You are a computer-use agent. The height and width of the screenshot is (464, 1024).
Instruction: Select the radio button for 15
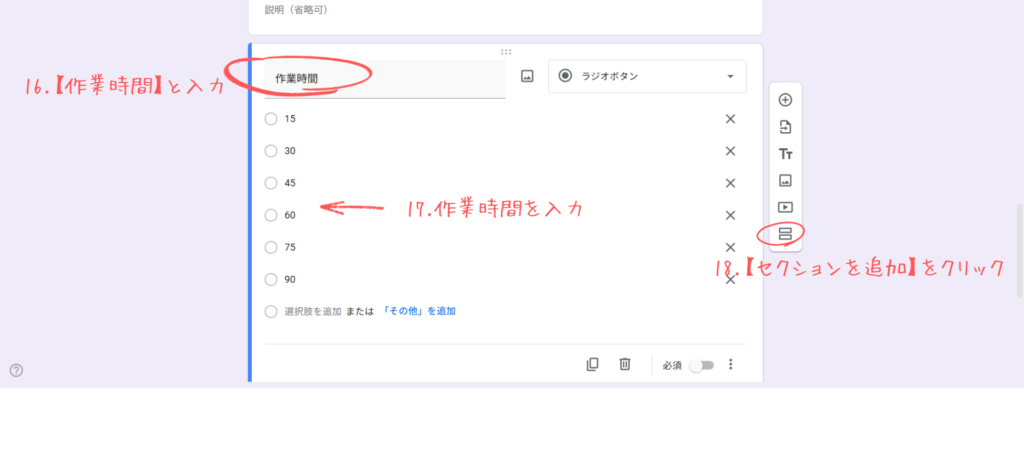coord(271,119)
